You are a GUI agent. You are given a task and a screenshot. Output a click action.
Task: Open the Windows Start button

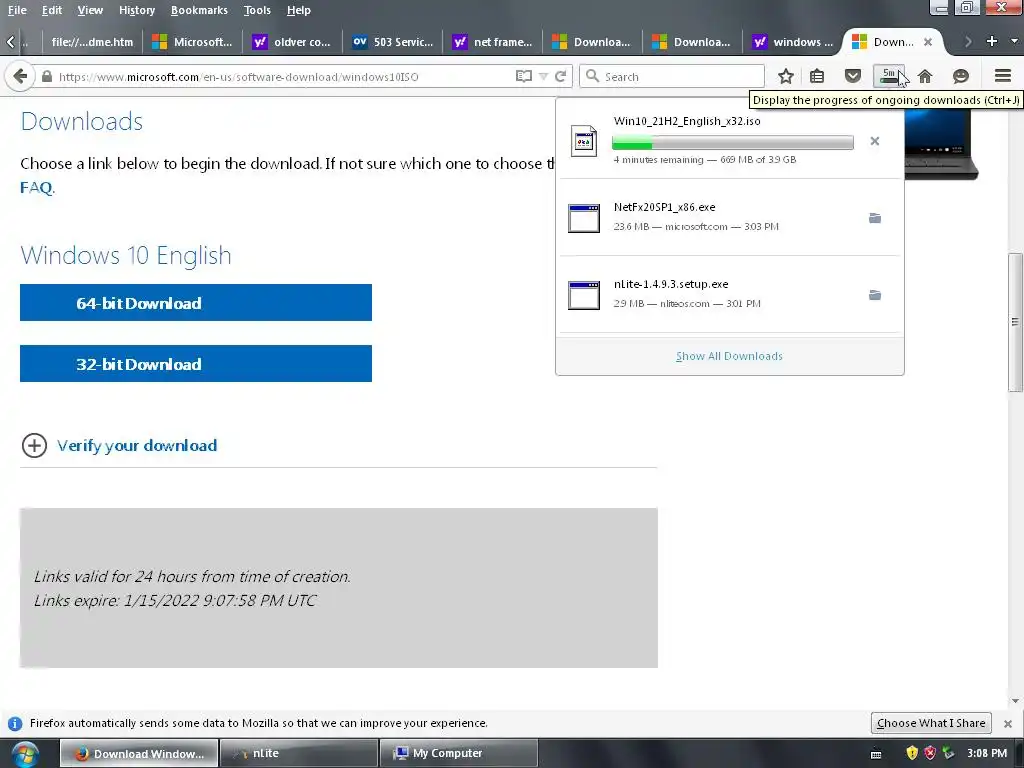click(25, 754)
